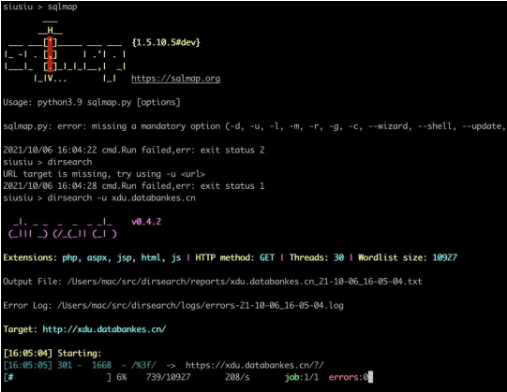Screen dimensions: 507x392
Task: Click the 'dirsearch -u xdu.databankes.cn' command
Action: tap(121, 198)
